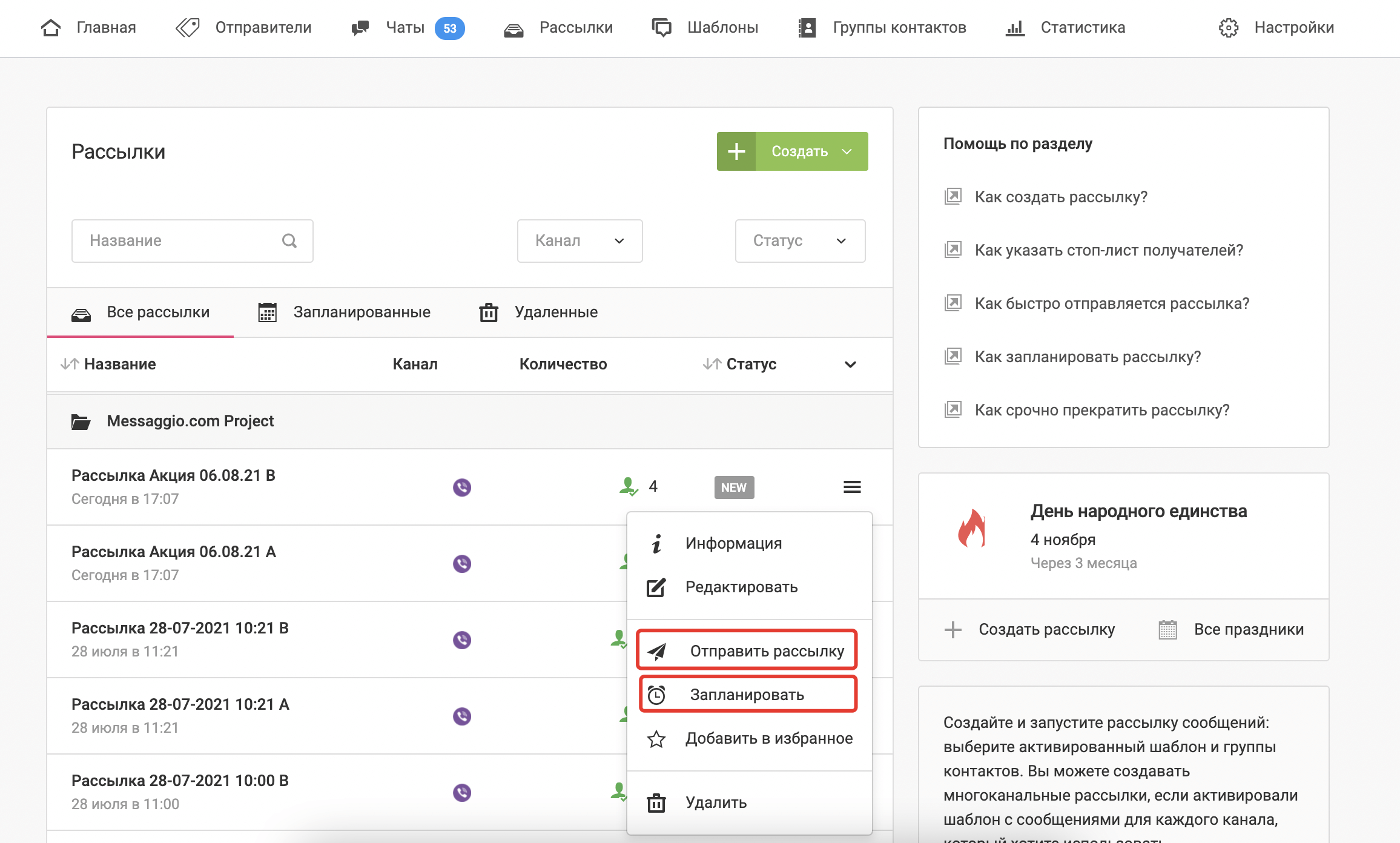Viewport: 1400px width, 843px height.
Task: Open the Главная home page
Action: point(88,27)
